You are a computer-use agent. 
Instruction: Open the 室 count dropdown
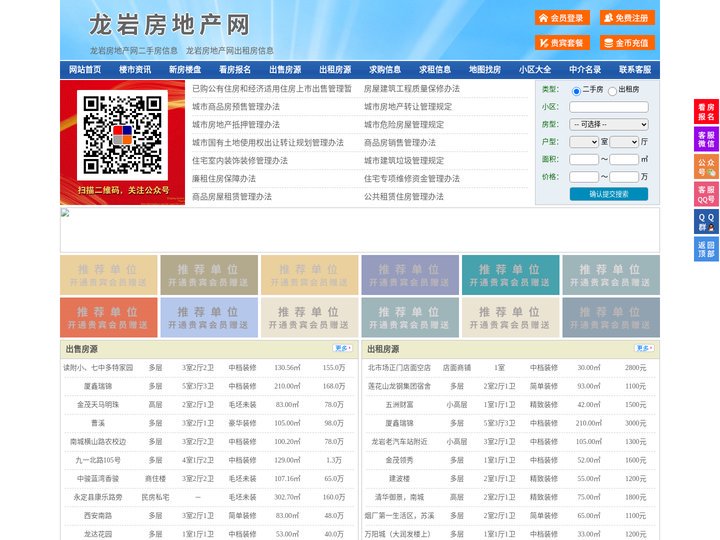584,142
